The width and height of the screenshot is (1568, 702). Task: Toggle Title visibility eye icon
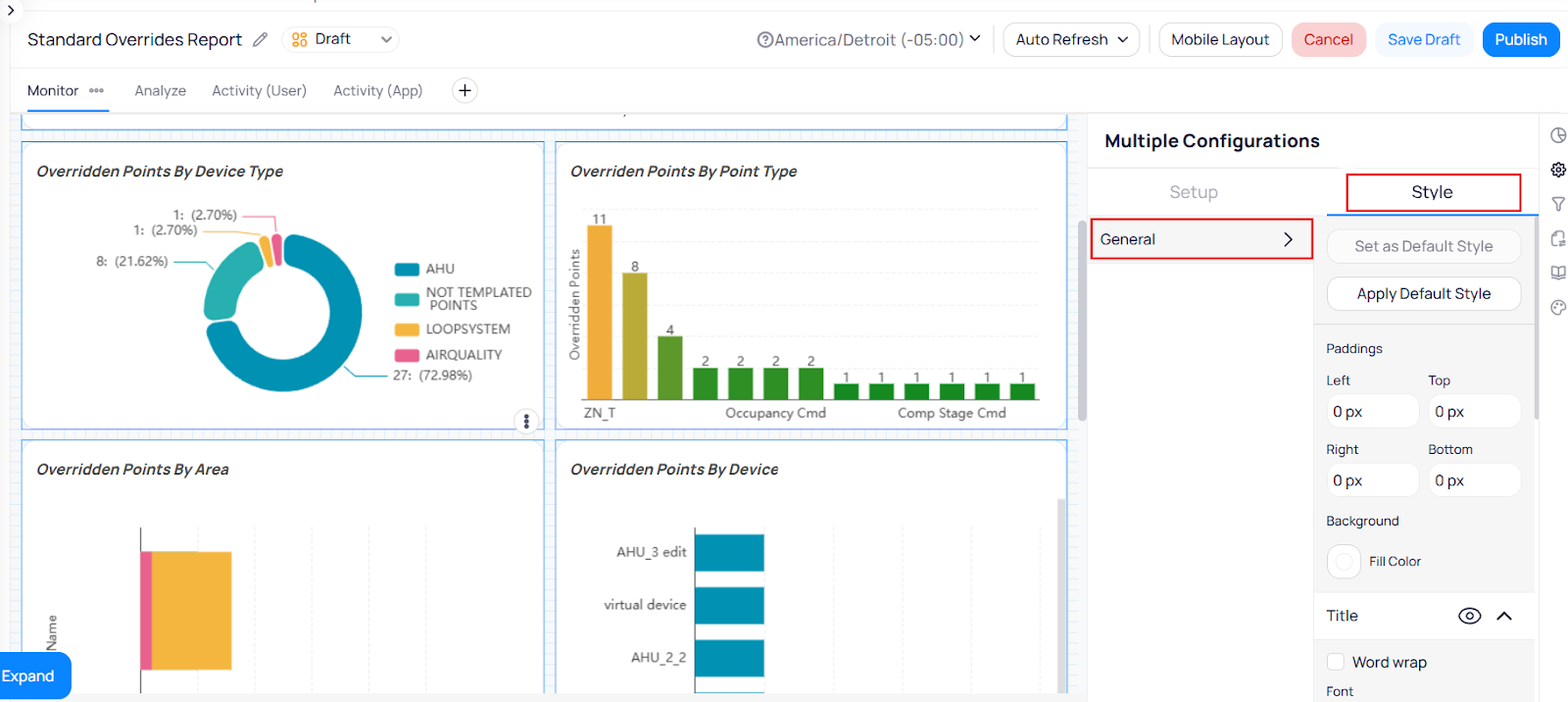click(x=1469, y=616)
